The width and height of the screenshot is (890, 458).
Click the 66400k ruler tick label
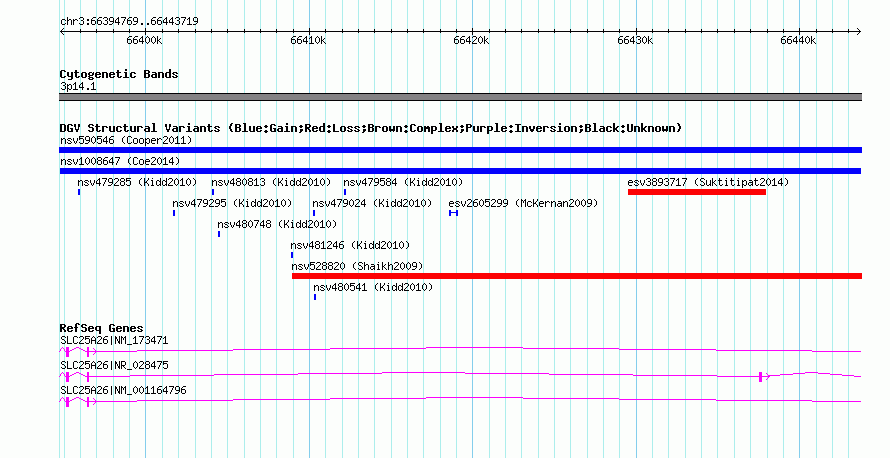(144, 40)
